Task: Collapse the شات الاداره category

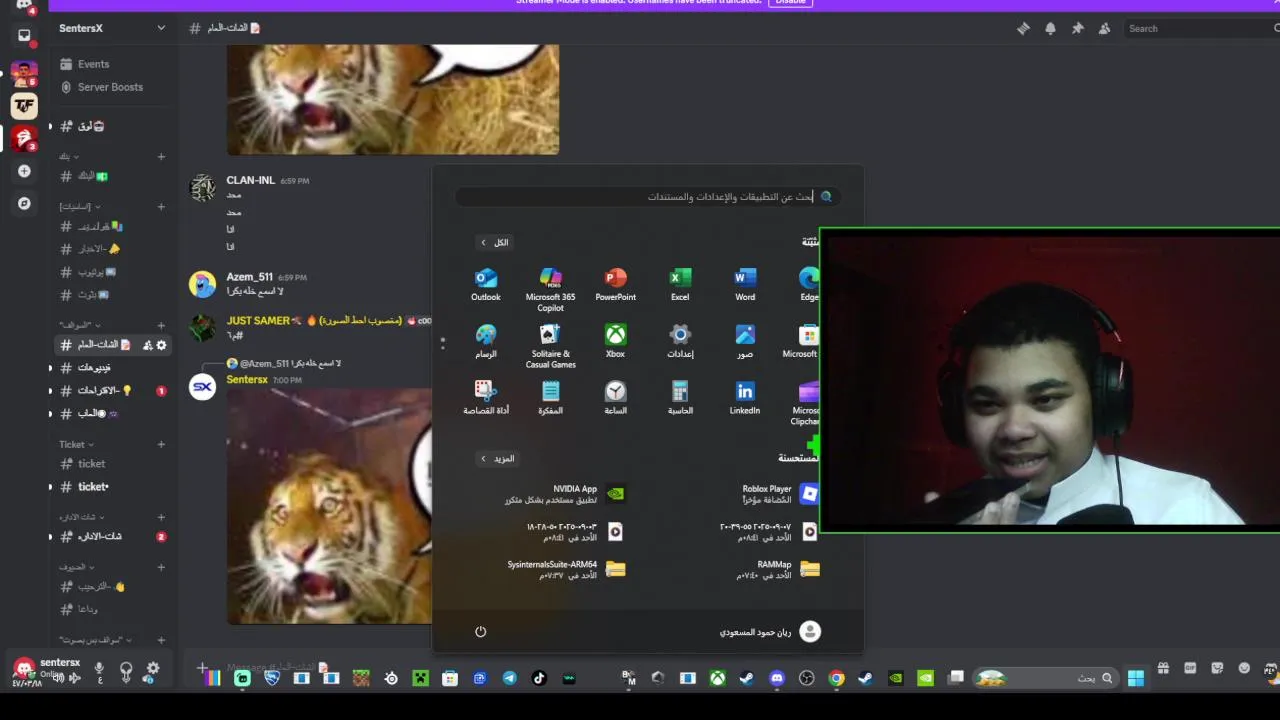Action: [82, 517]
